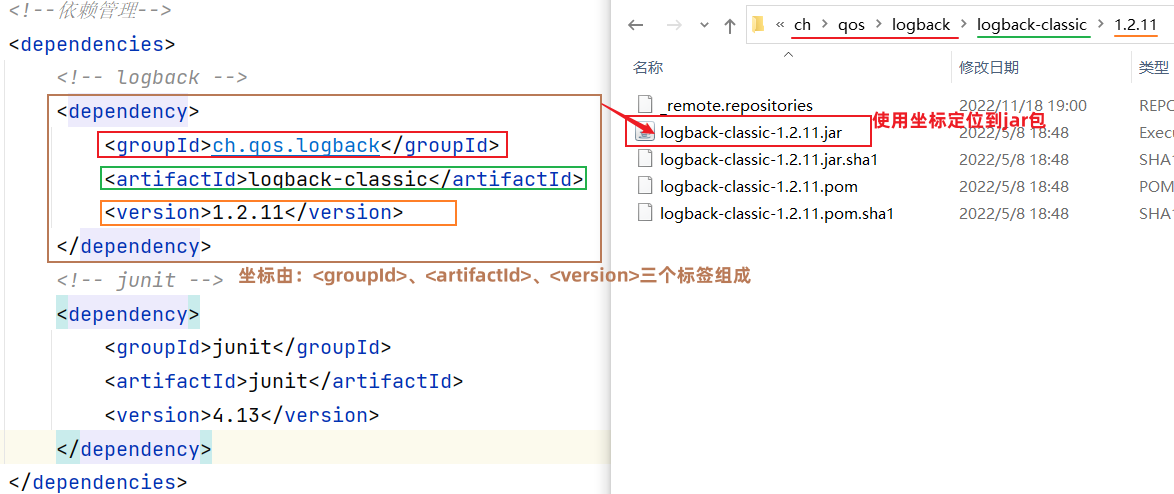The width and height of the screenshot is (1174, 494).
Task: Show hidden path via '«' breadcrumb overflow
Action: pos(780,25)
